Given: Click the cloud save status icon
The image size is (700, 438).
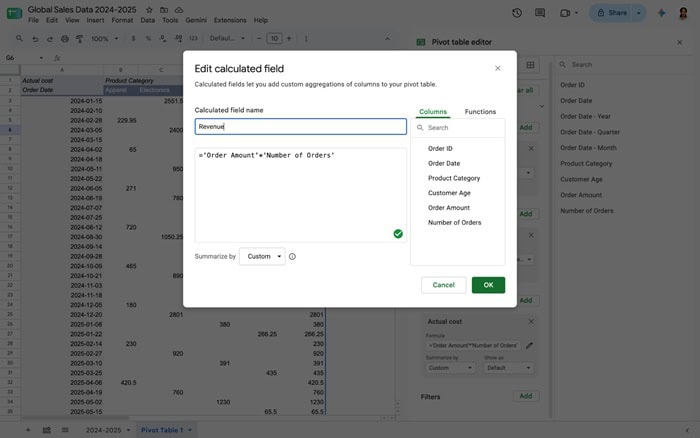Looking at the screenshot, I should 179,10.
